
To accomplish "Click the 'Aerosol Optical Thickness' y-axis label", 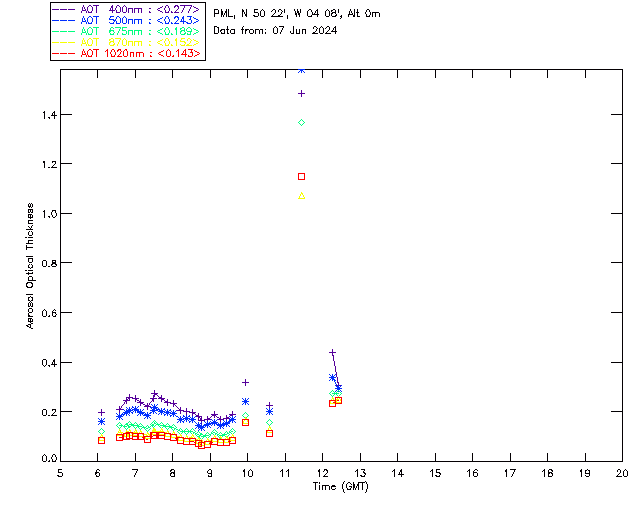I will click(30, 266).
